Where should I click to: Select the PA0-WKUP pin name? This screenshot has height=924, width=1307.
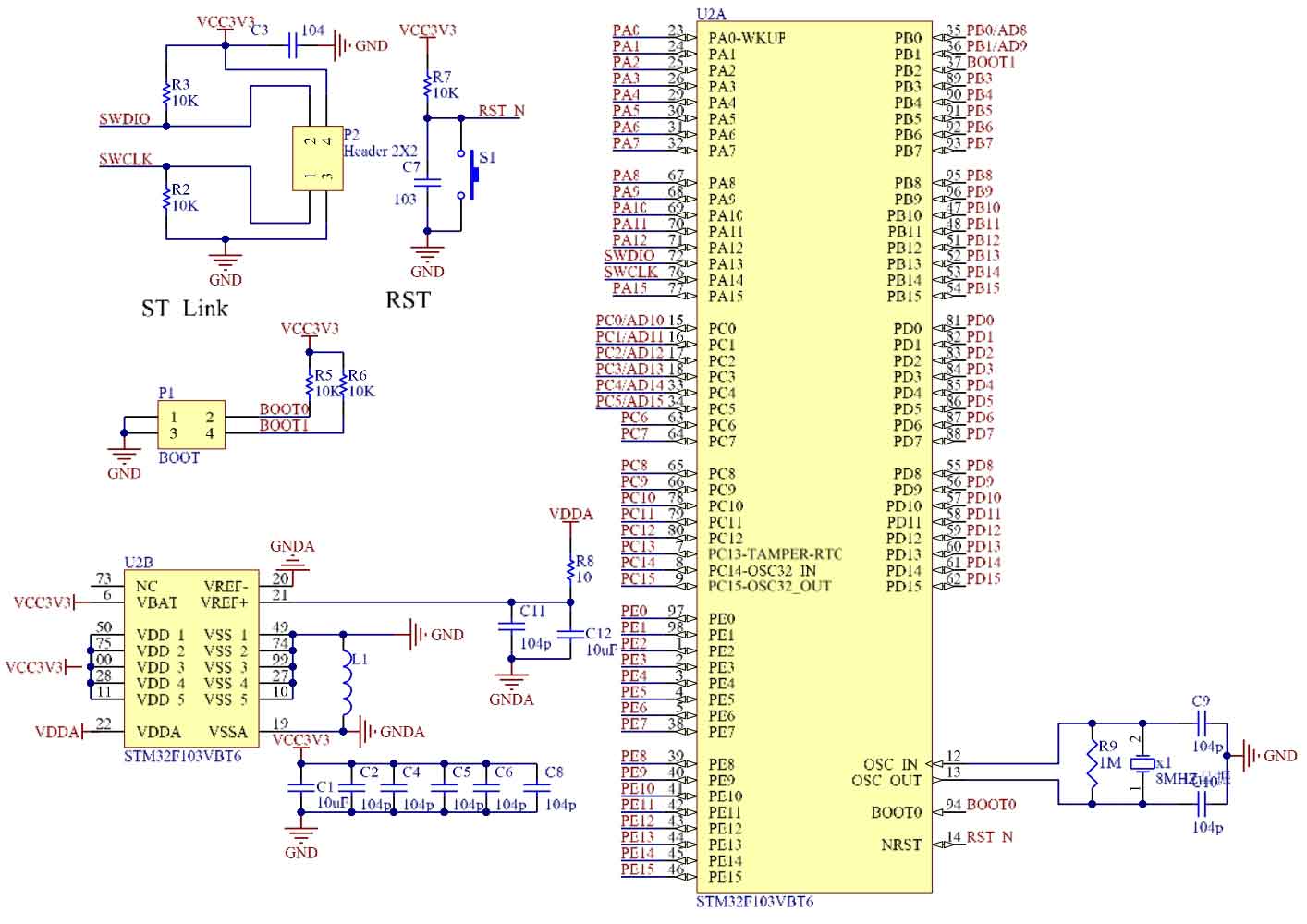pyautogui.click(x=747, y=38)
